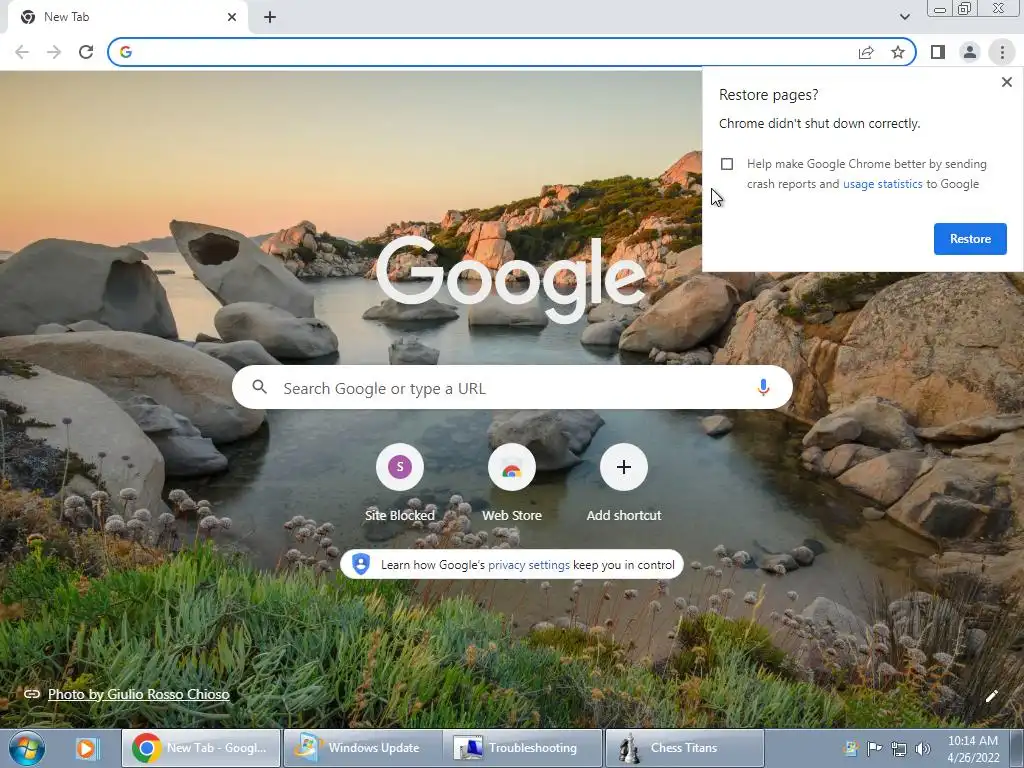The image size is (1024, 768).
Task: Go back with the browser back arrow
Action: pyautogui.click(x=22, y=52)
